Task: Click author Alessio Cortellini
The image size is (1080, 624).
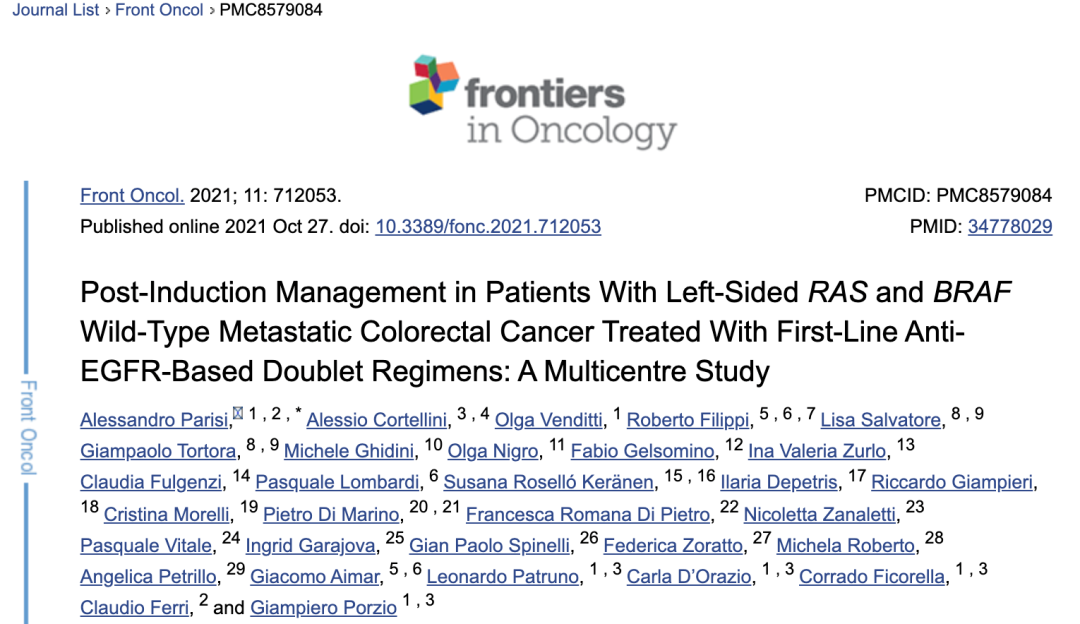Action: point(379,420)
